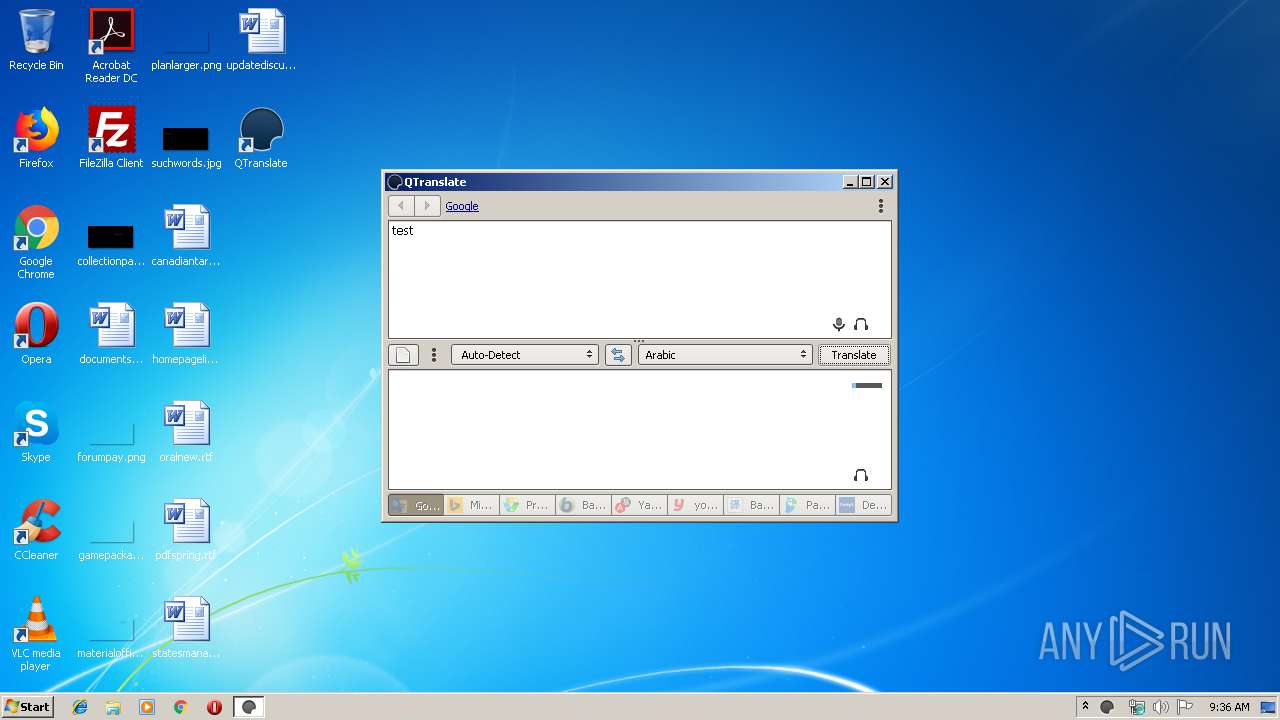Select the Microsoft service tab
Screen dimensions: 1280x720
[x=472, y=505]
